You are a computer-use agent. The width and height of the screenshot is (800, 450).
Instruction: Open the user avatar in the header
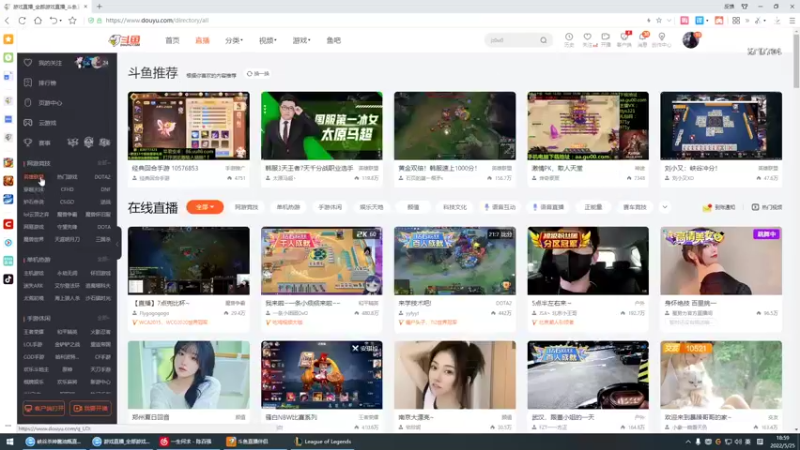click(690, 40)
